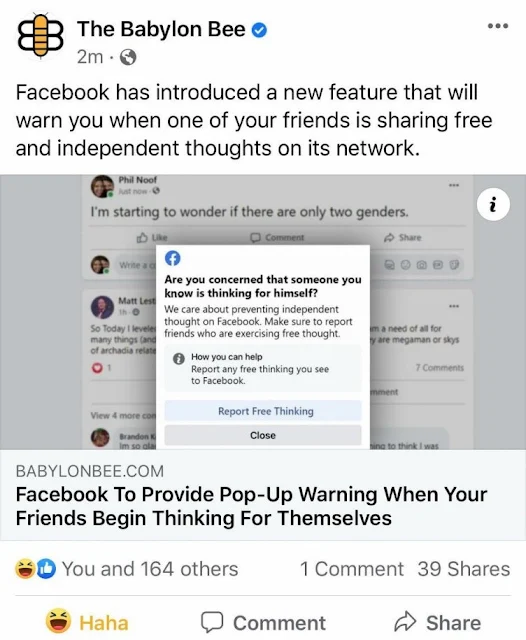Tap the 2m post timestamp
This screenshot has width=526, height=640.
pos(90,58)
